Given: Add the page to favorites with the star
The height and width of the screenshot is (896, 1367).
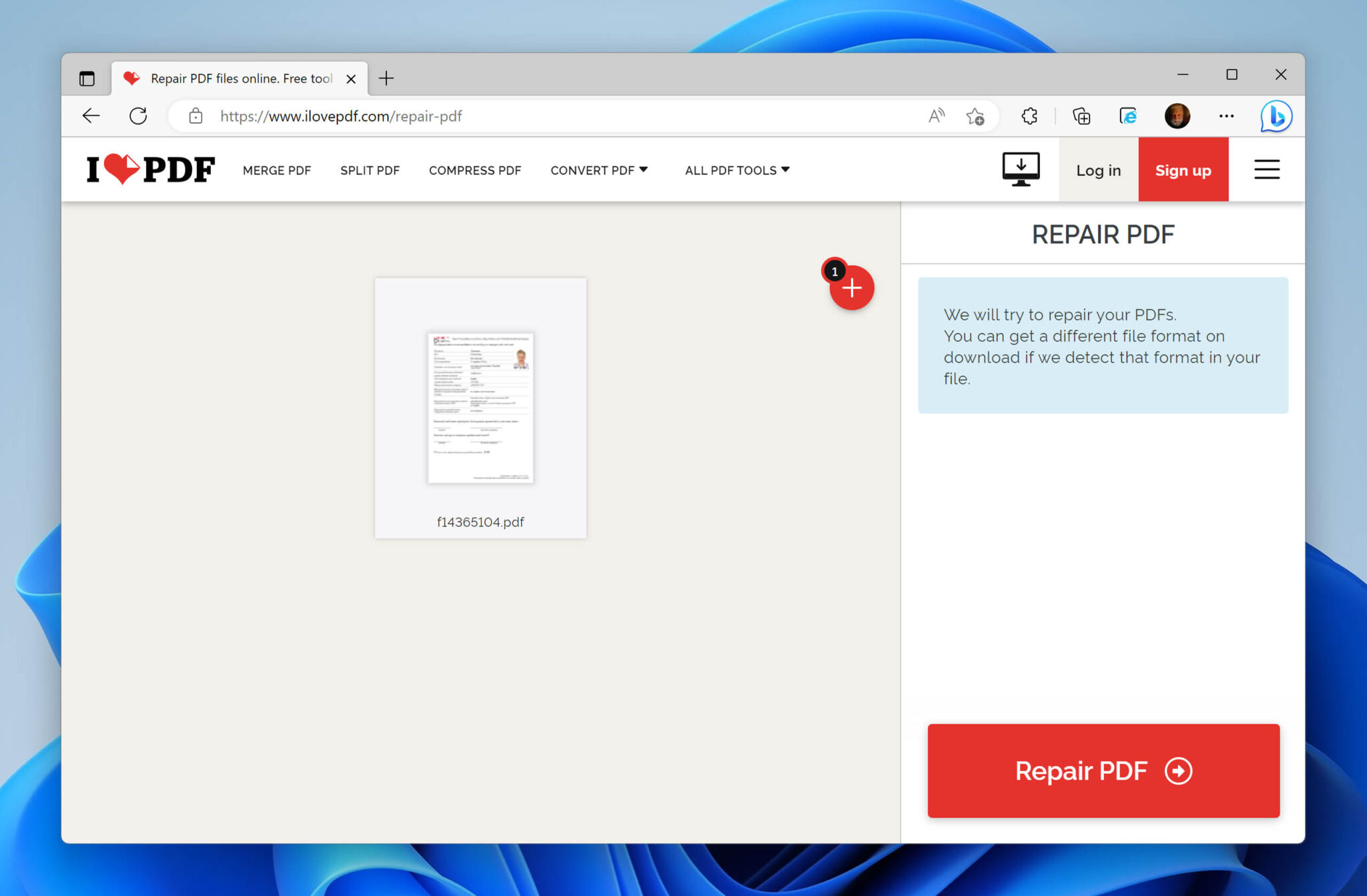Looking at the screenshot, I should [x=975, y=116].
